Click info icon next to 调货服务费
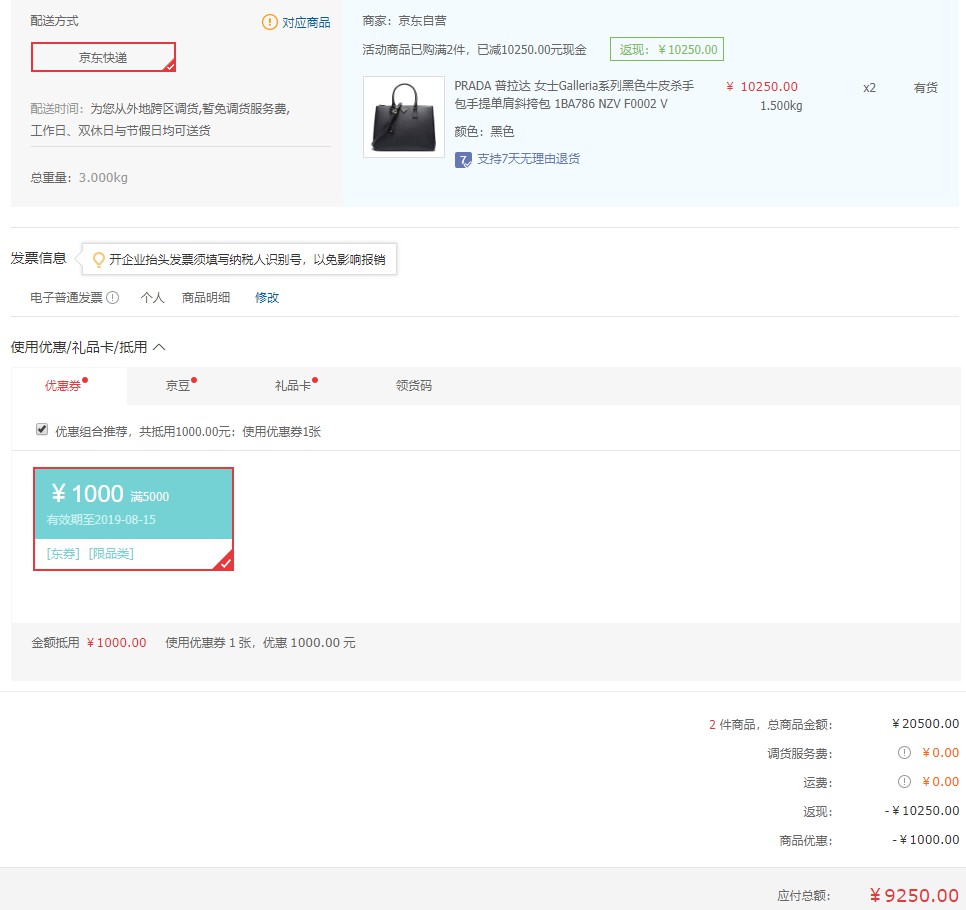The width and height of the screenshot is (966, 910). [904, 752]
